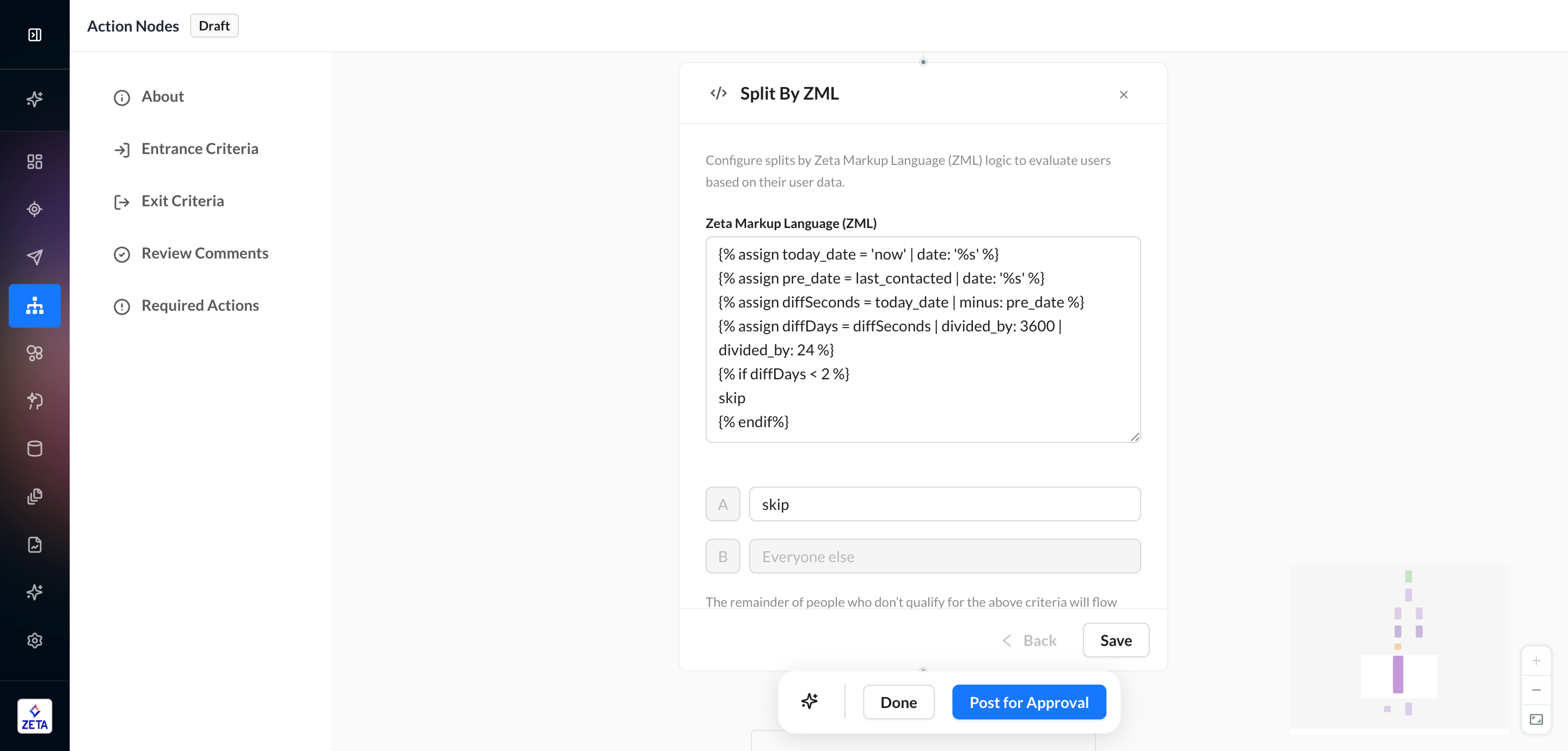Viewport: 1568px width, 751px height.
Task: Open the settings gear in sidebar
Action: coord(35,640)
